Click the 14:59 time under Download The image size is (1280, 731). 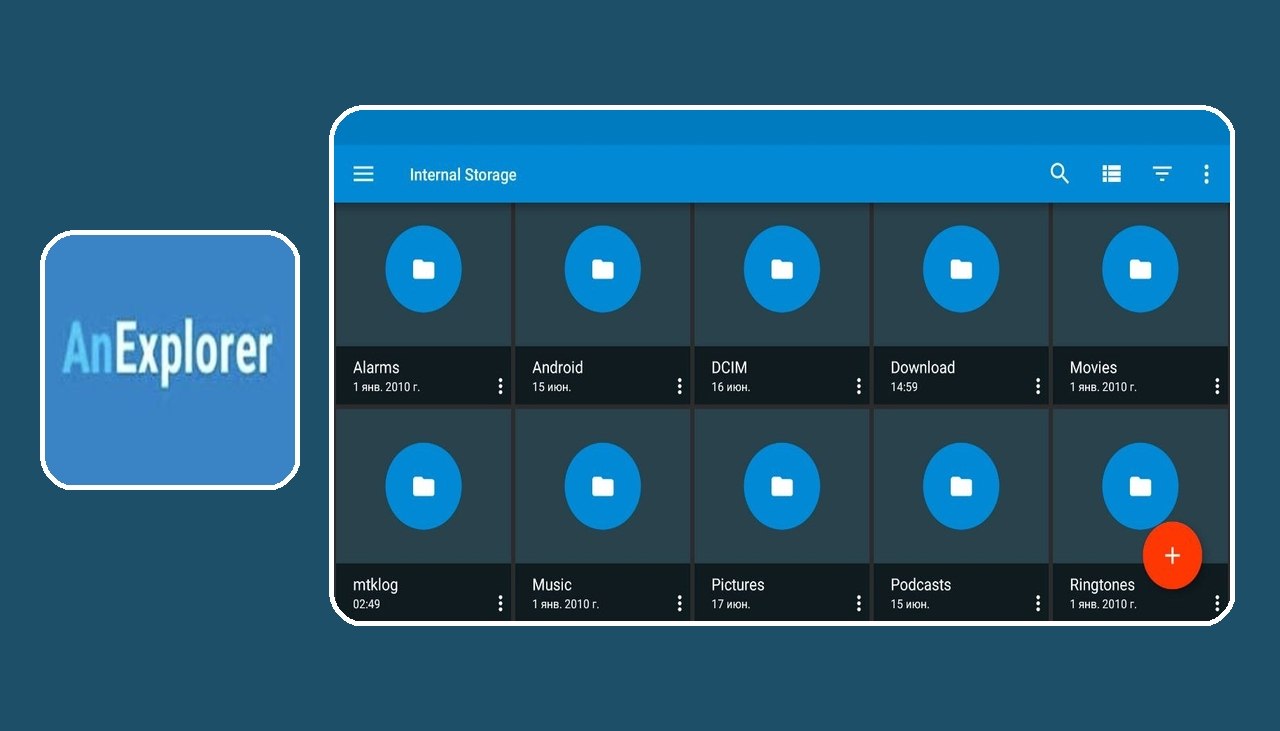coord(904,387)
